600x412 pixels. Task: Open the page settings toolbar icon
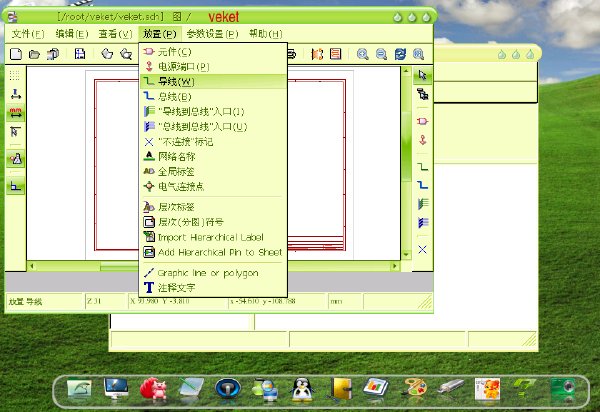(x=80, y=54)
